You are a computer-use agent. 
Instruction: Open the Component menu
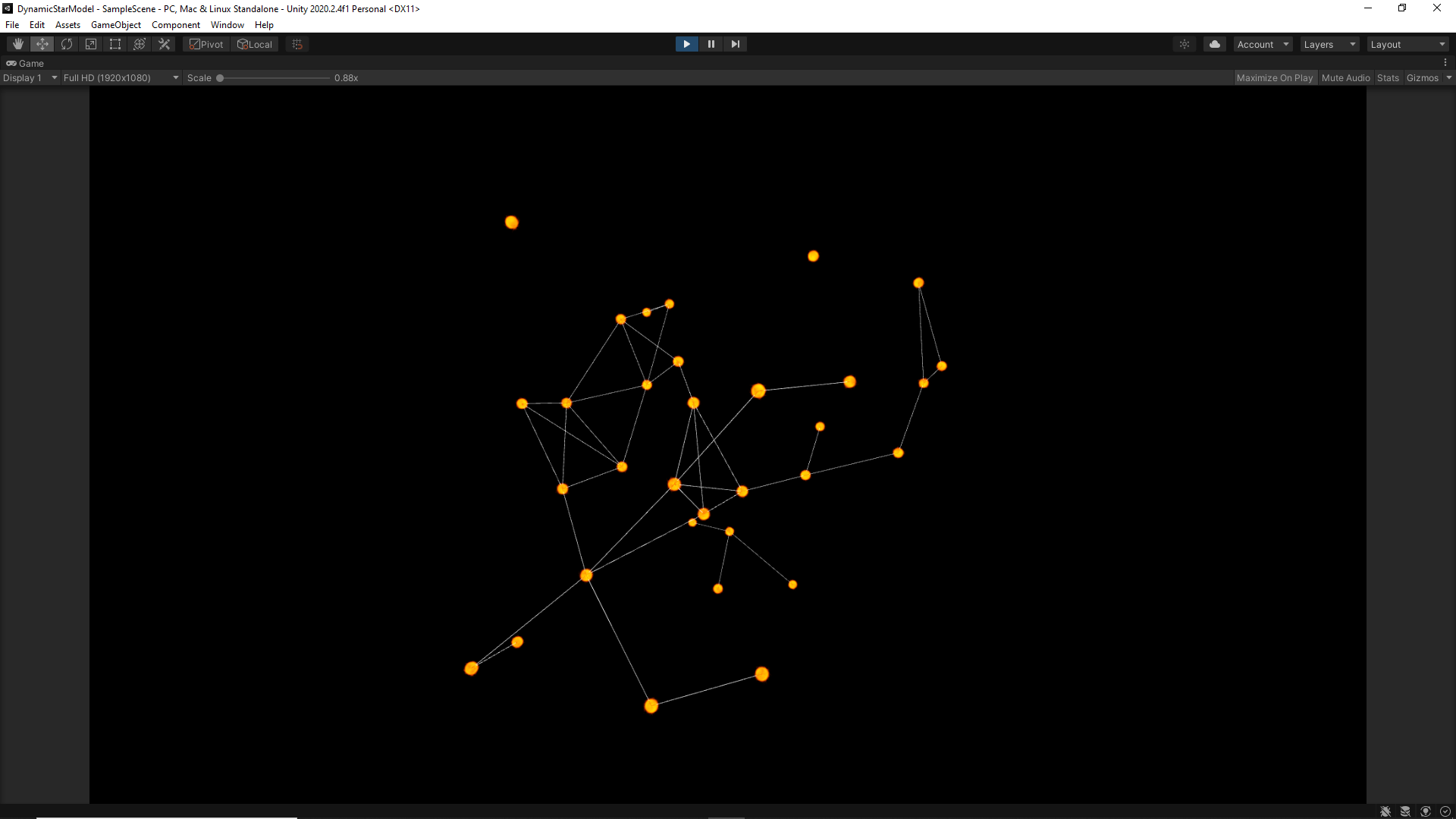point(175,24)
